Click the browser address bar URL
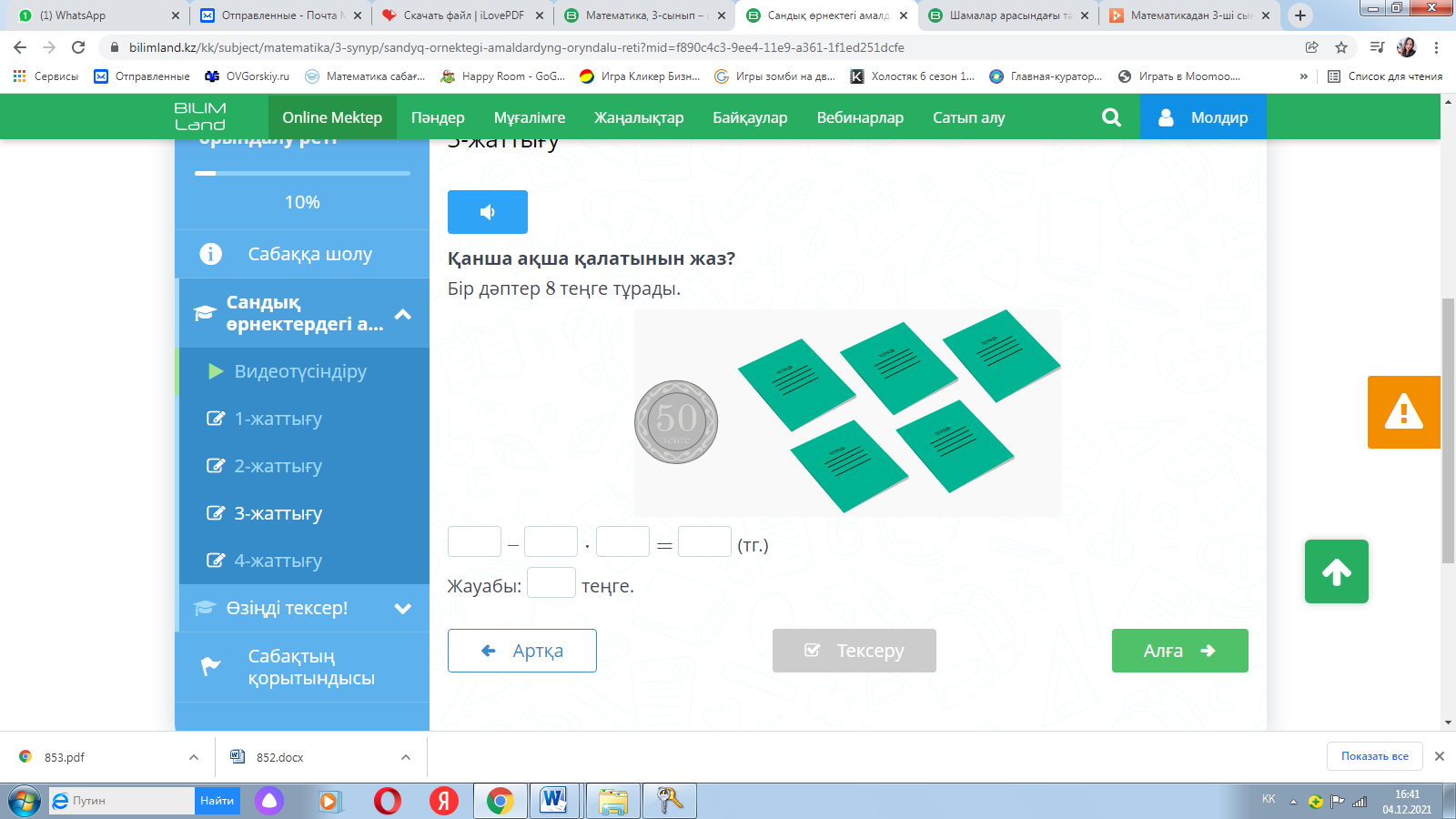Image resolution: width=1456 pixels, height=819 pixels. [517, 47]
